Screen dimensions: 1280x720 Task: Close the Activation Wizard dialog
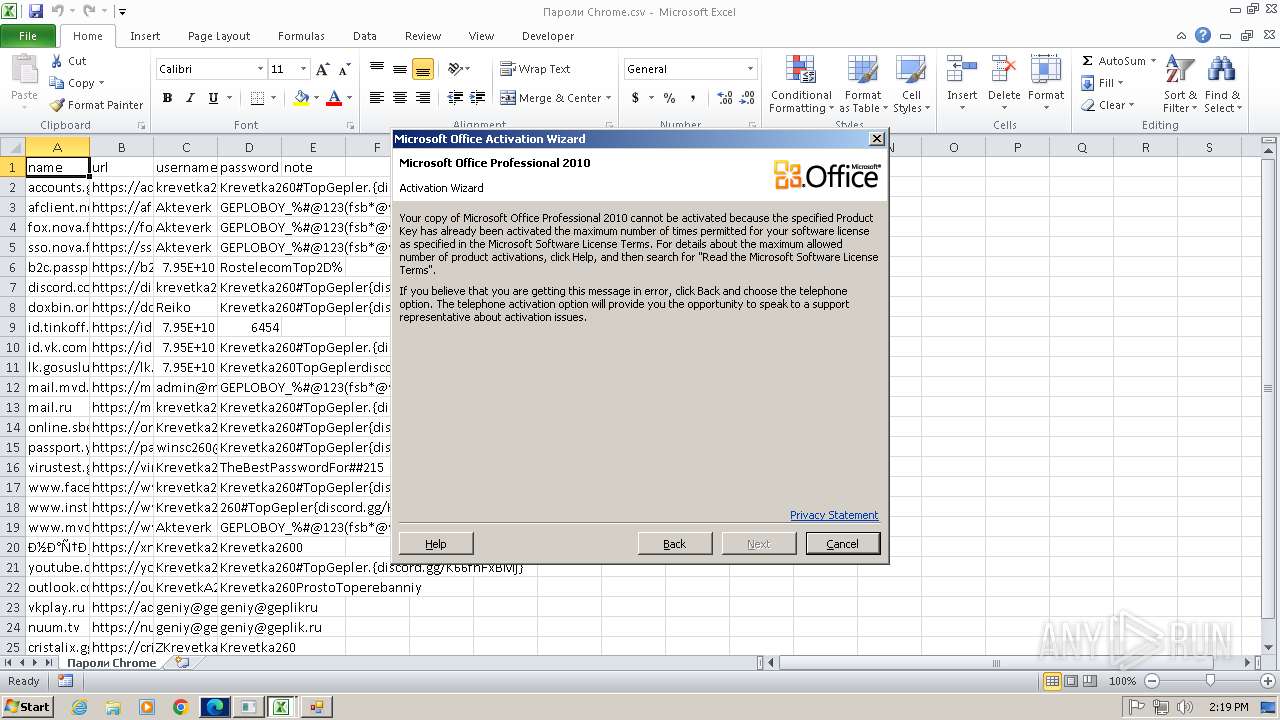pos(877,139)
